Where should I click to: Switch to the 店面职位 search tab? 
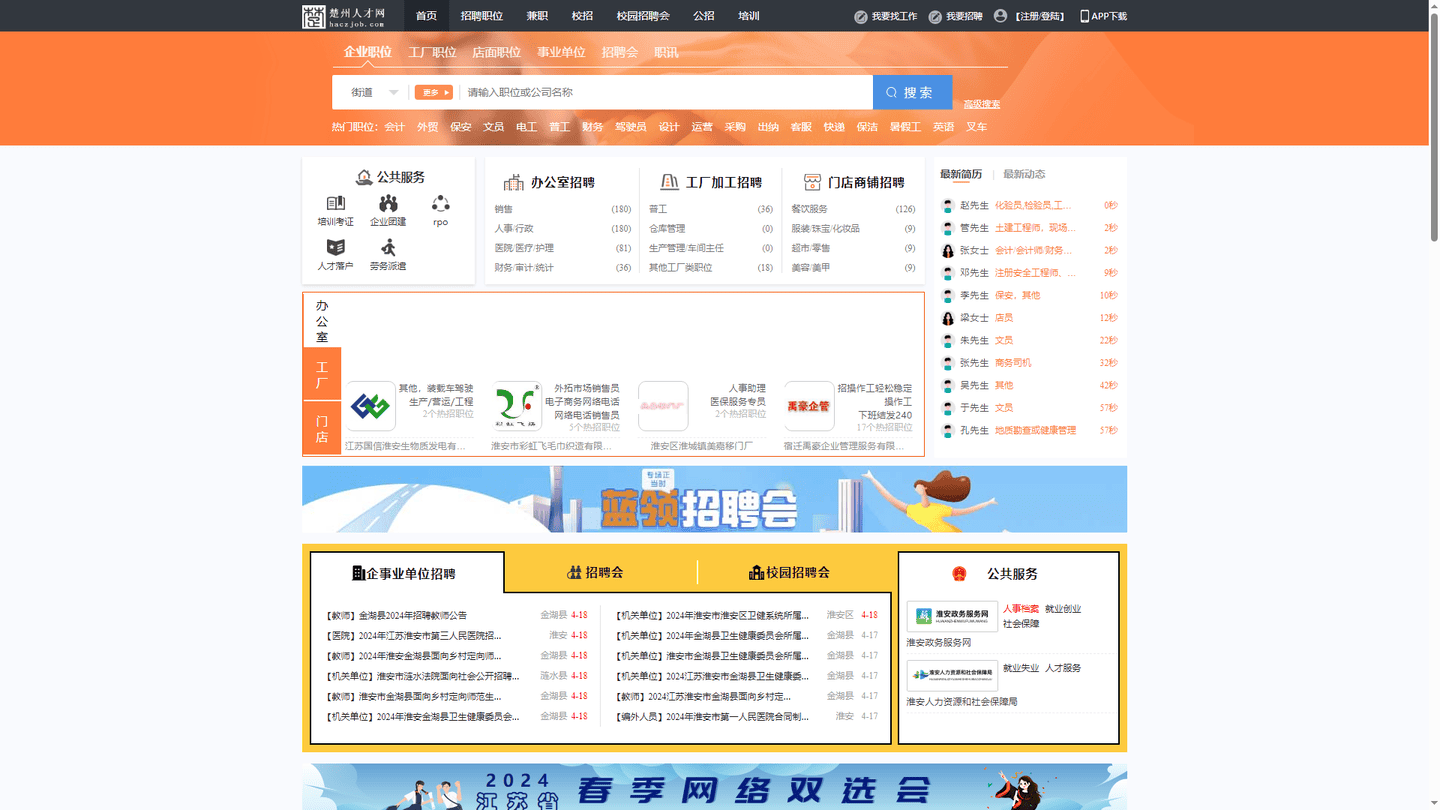click(497, 52)
